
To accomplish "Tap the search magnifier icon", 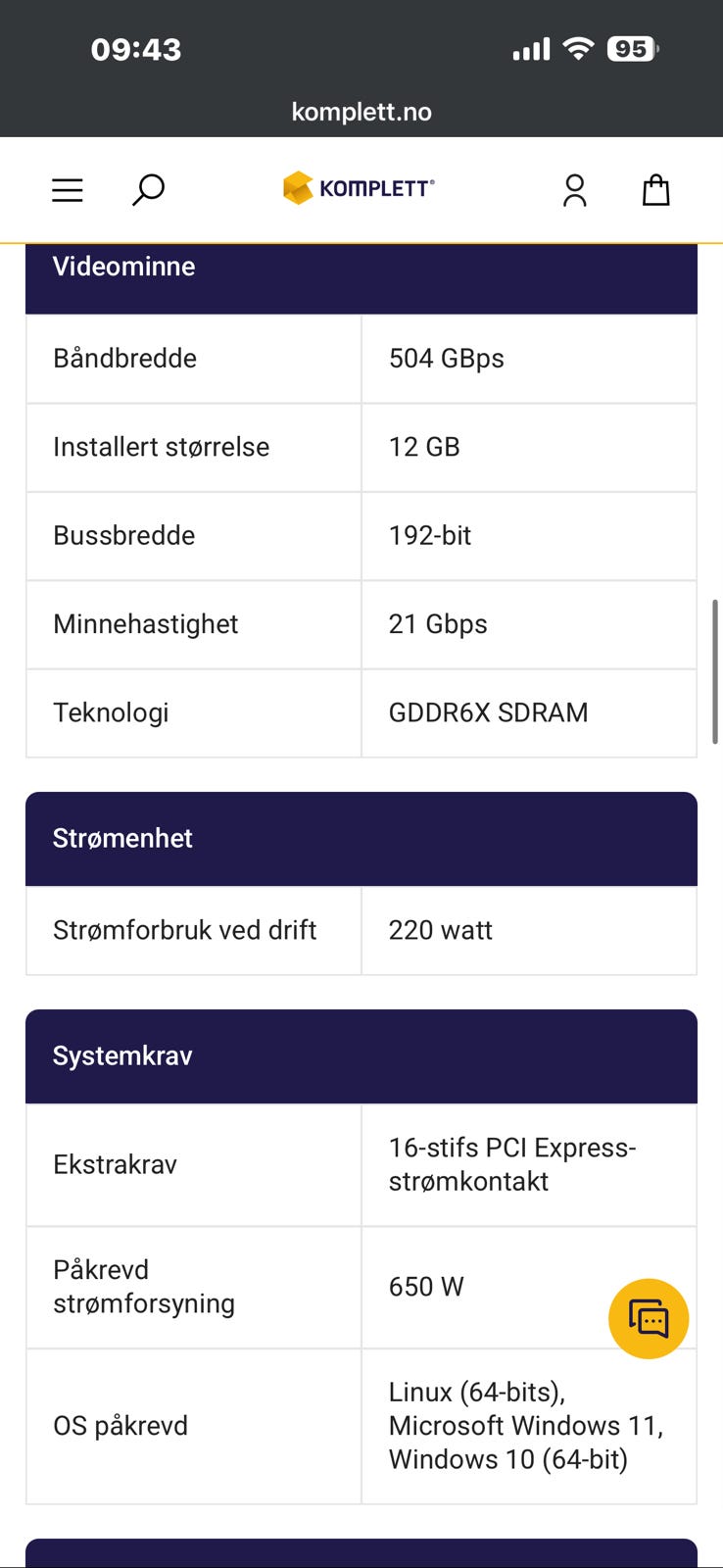I will tap(148, 189).
